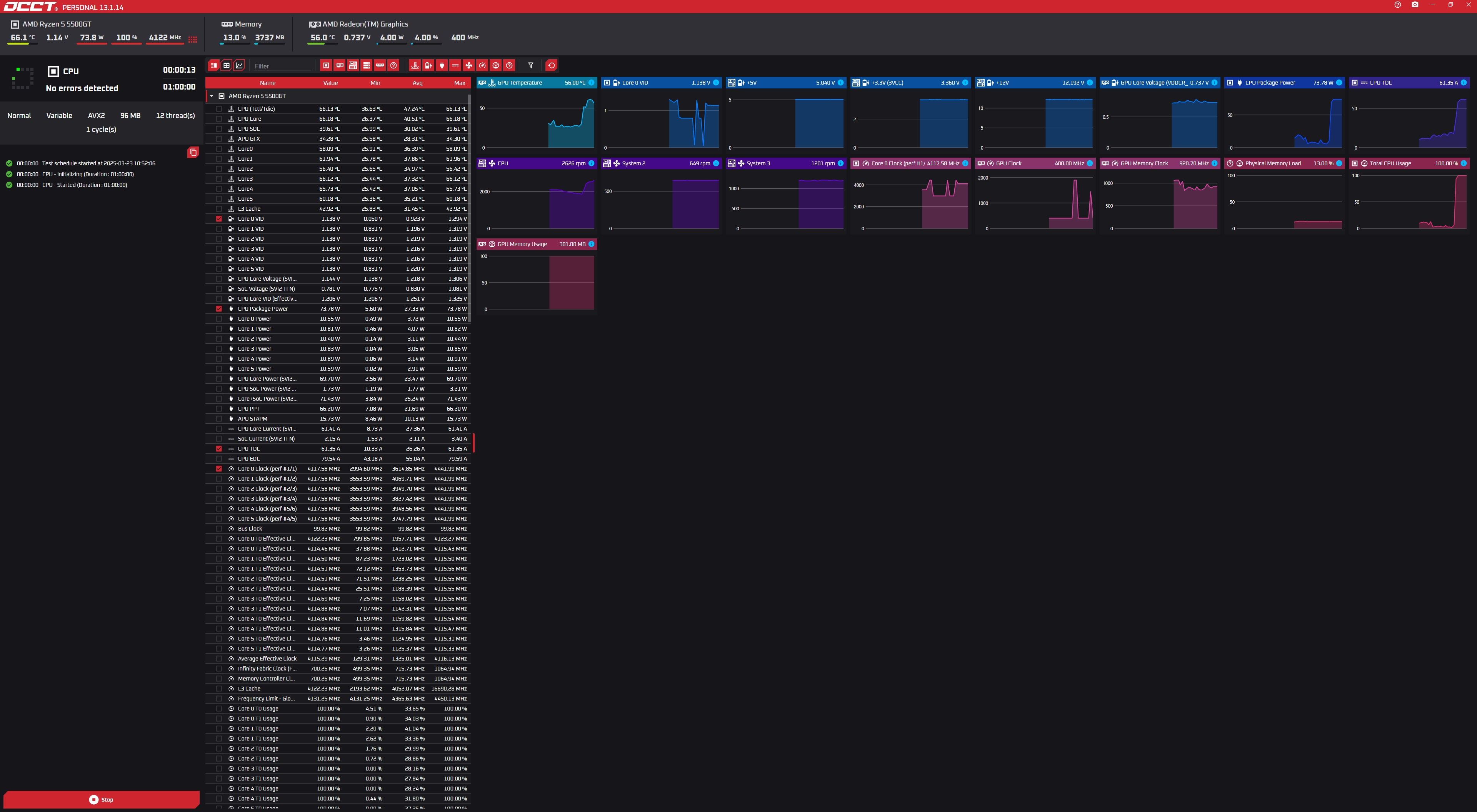The image size is (1477, 812).
Task: Sort by the Avg column header
Action: click(418, 83)
